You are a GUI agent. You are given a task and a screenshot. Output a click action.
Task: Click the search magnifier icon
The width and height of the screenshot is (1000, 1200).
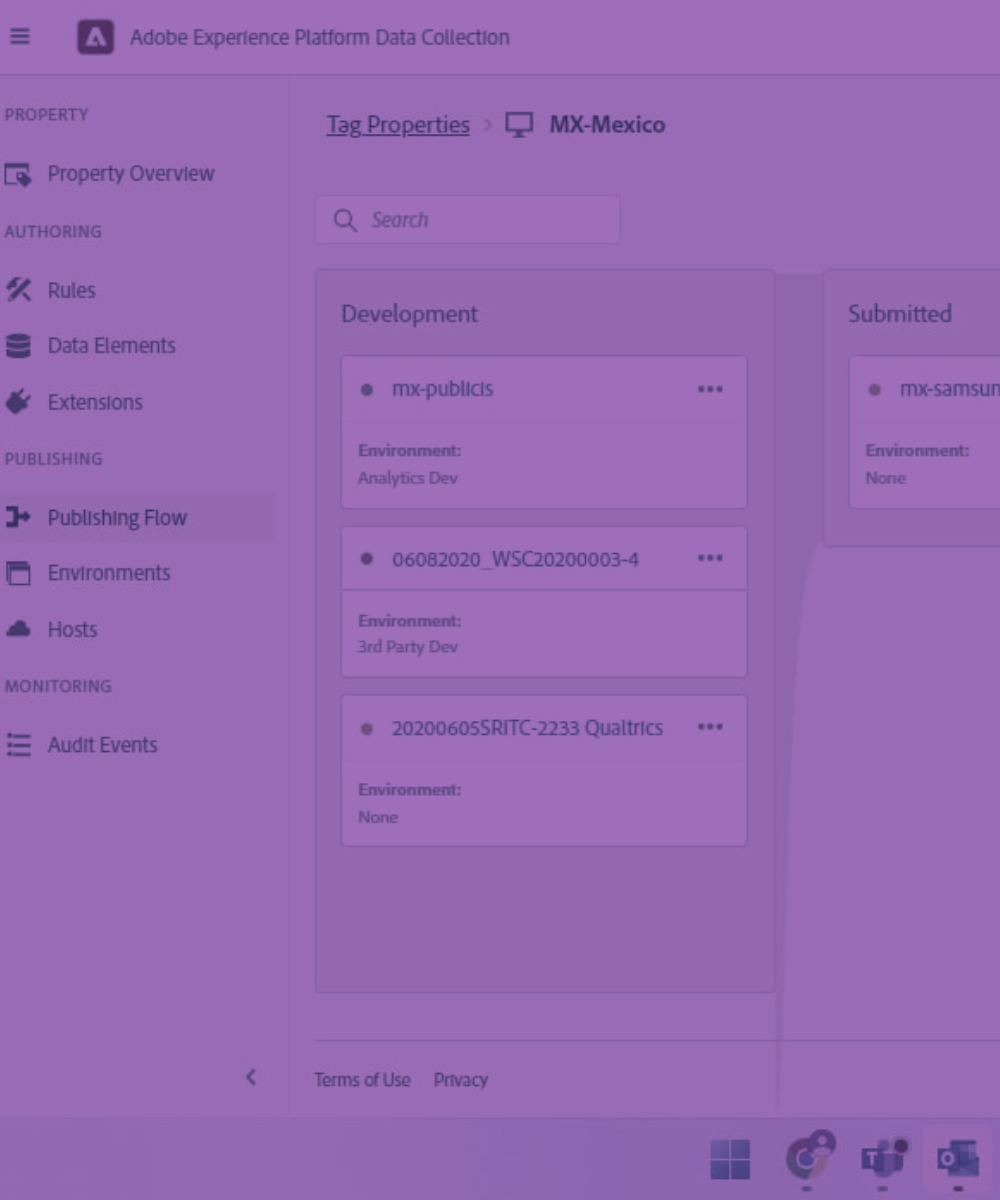(x=345, y=220)
